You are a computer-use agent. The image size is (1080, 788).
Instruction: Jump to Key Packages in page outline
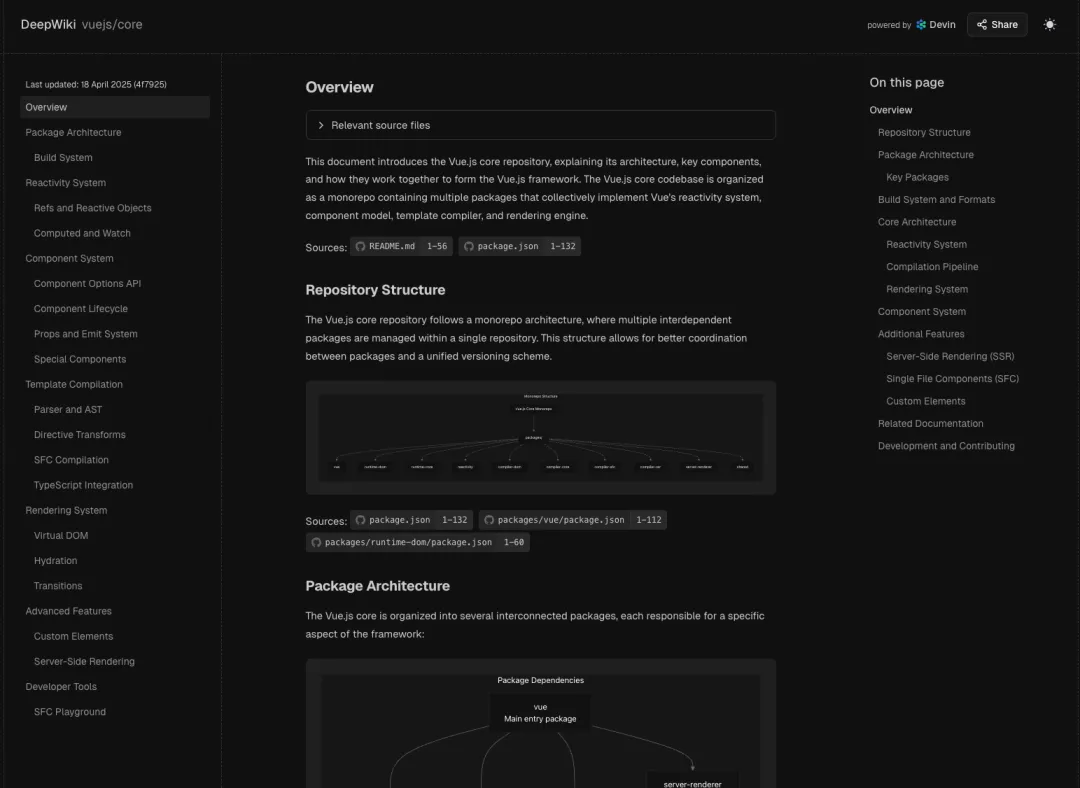pyautogui.click(x=917, y=177)
